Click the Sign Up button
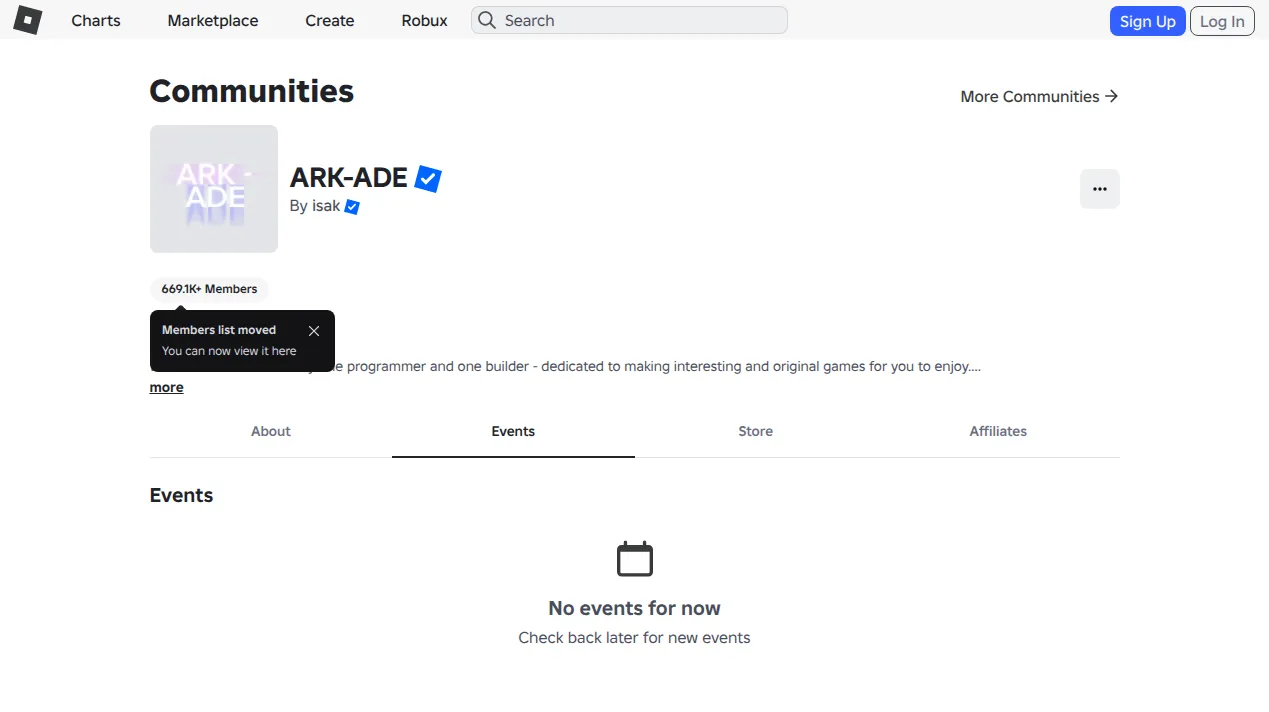This screenshot has height=712, width=1269. 1147,21
